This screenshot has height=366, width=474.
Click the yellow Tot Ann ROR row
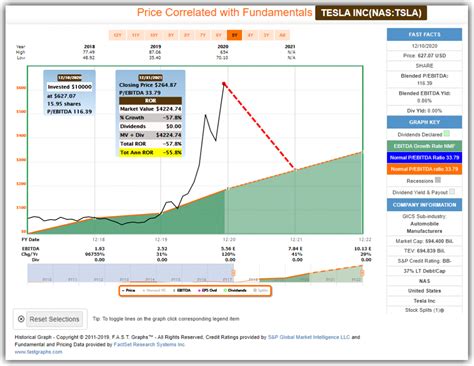[x=151, y=153]
